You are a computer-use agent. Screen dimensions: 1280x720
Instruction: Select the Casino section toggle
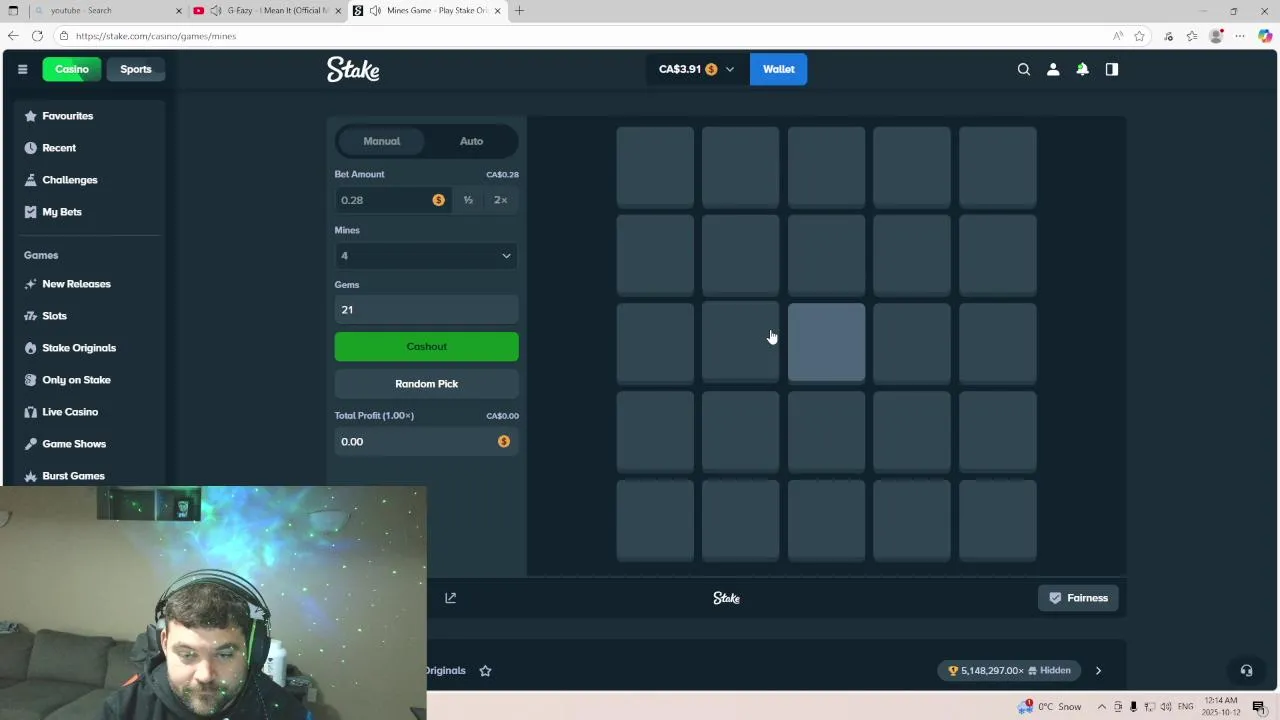click(x=72, y=69)
